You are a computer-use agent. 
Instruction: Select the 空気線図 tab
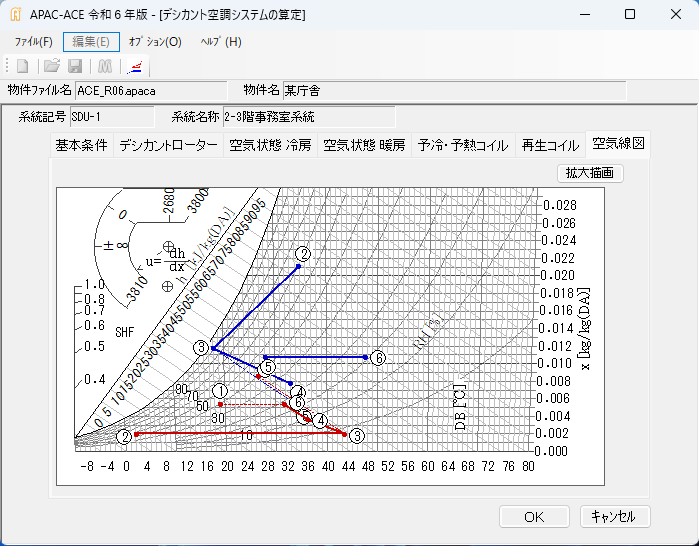pos(618,144)
